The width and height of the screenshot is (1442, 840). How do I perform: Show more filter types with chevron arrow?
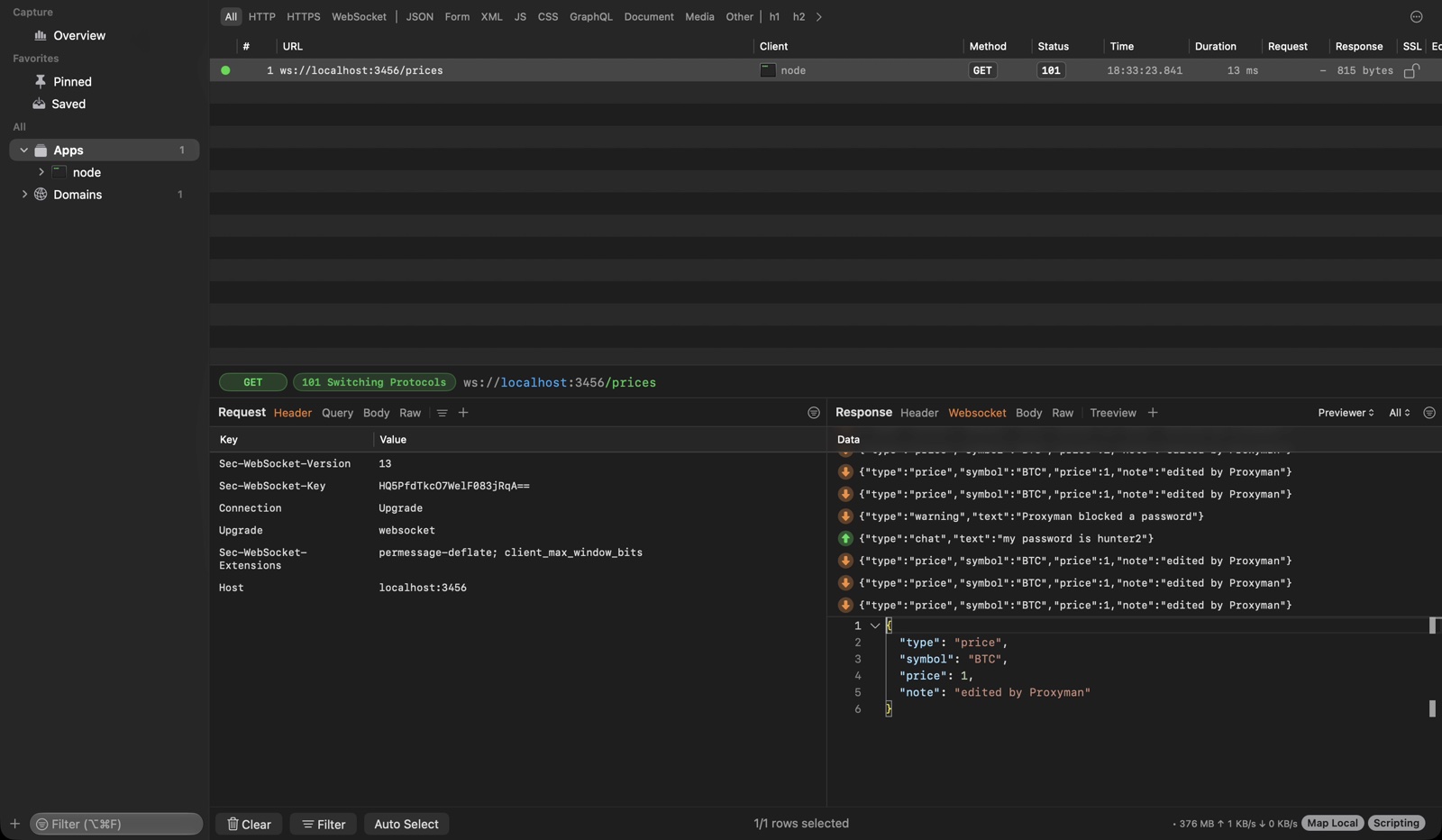pyautogui.click(x=818, y=16)
